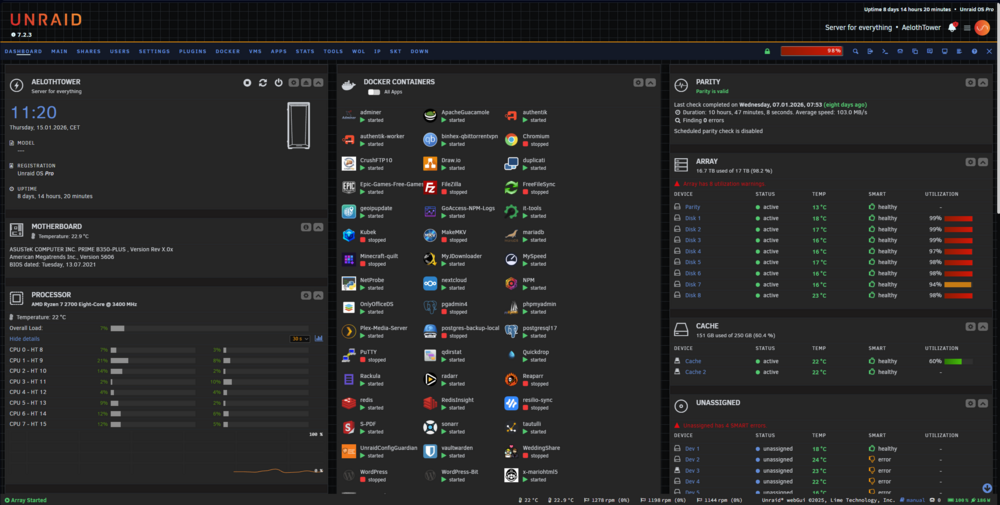Image resolution: width=1000 pixels, height=505 pixels.
Task: Click the Hide details link in Processor panel
Action: pyautogui.click(x=24, y=339)
